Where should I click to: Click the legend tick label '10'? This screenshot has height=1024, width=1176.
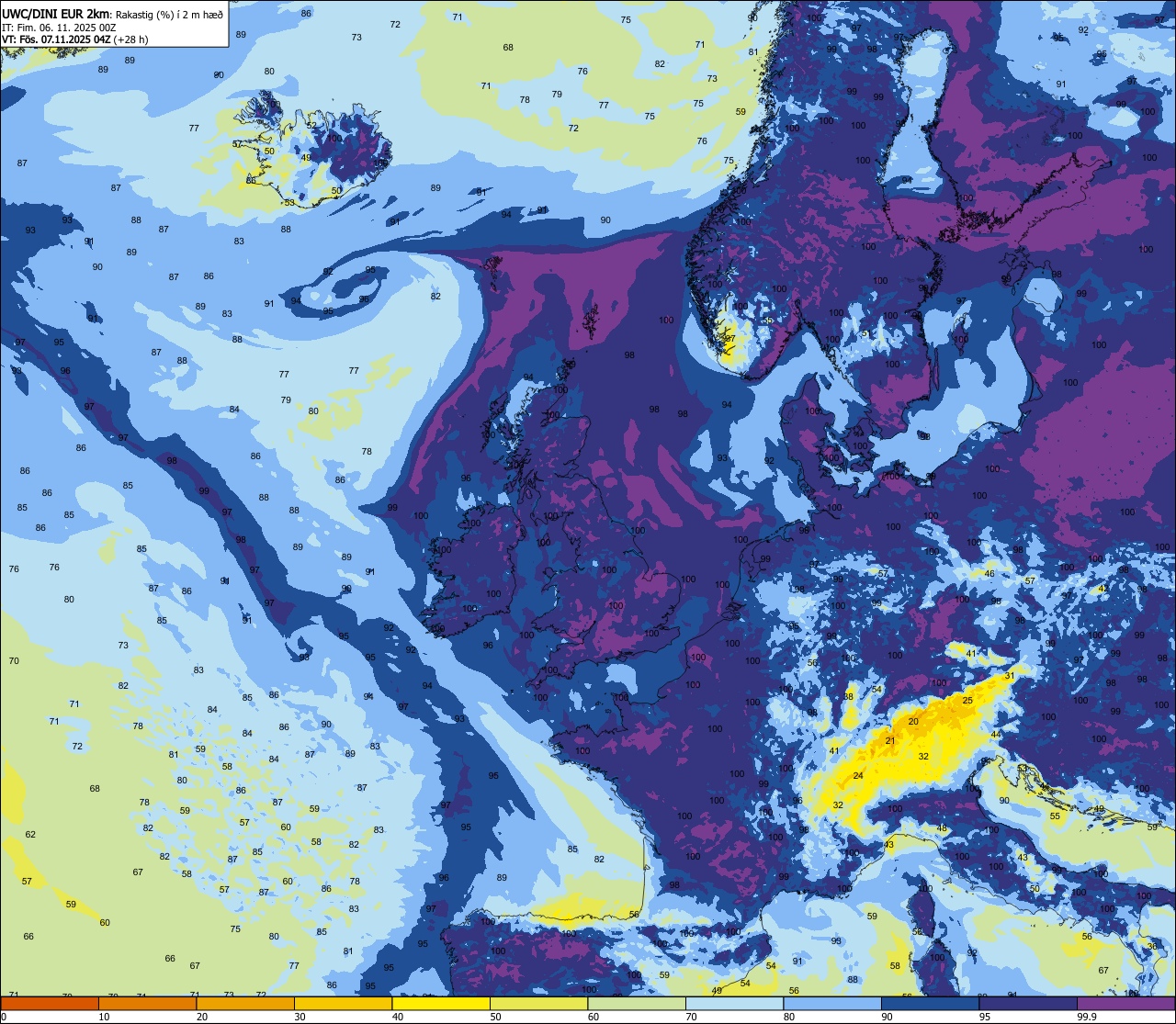[104, 1017]
